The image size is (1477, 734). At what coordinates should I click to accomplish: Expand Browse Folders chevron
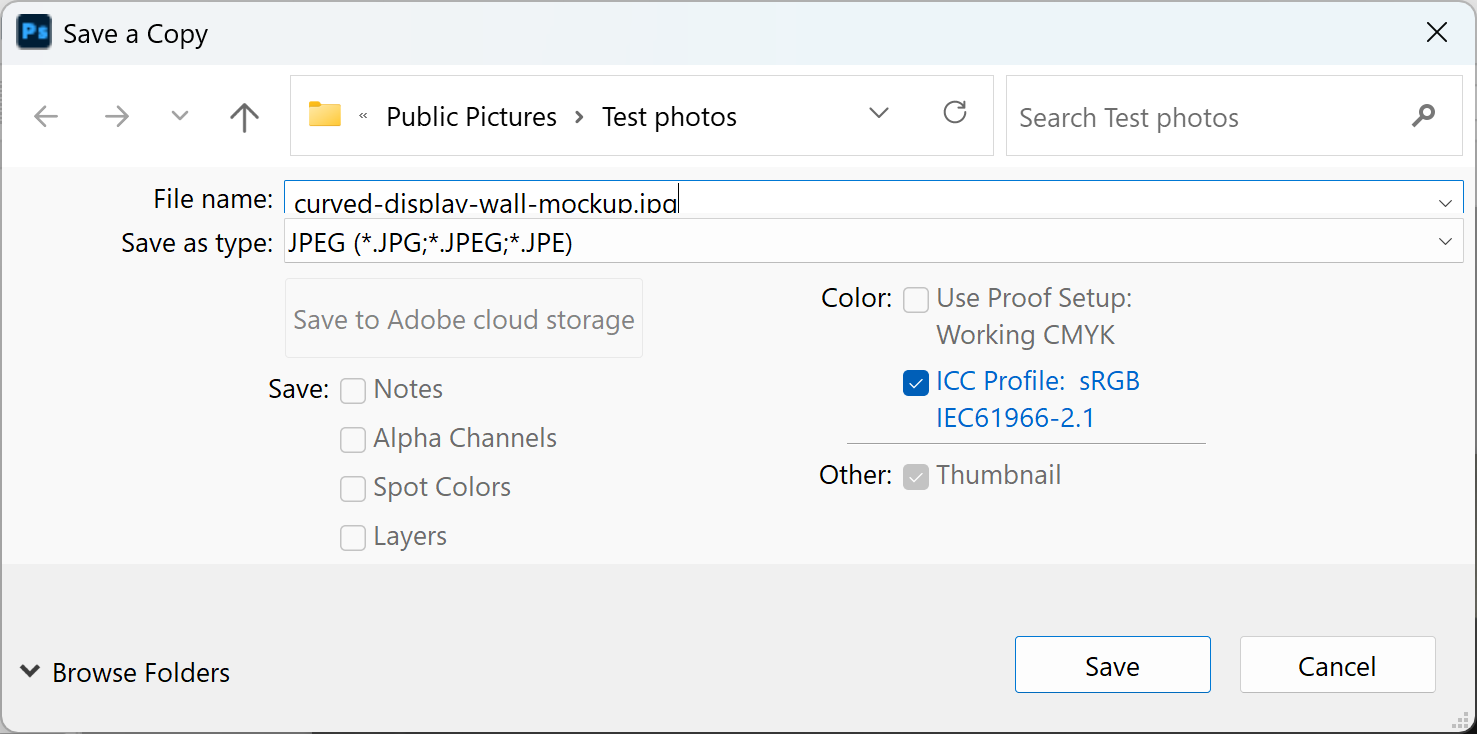click(x=31, y=671)
